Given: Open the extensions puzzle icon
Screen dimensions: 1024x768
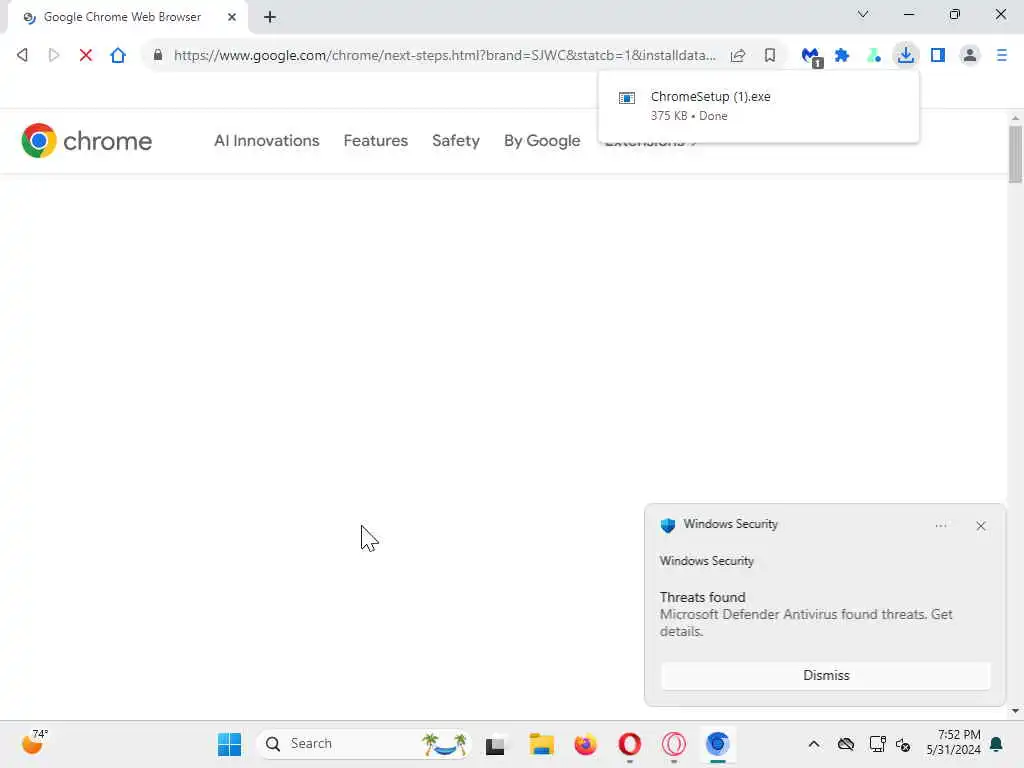Looking at the screenshot, I should 842,55.
